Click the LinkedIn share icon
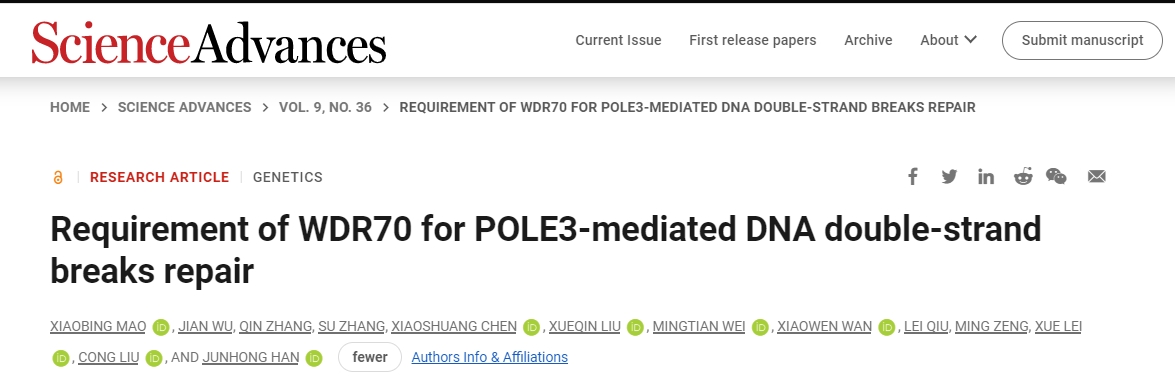 985,177
